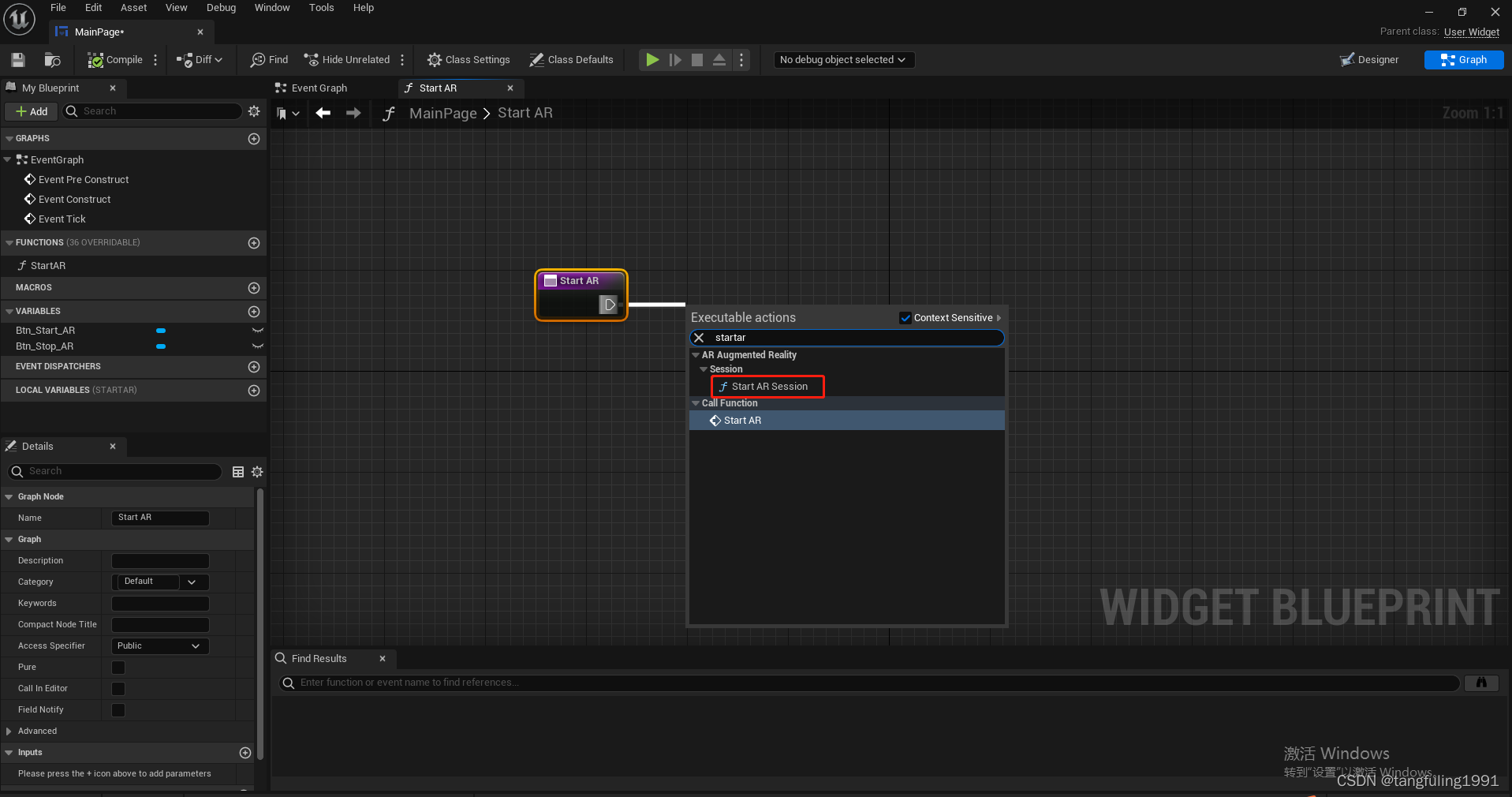The width and height of the screenshot is (1512, 797).
Task: Open graph bookmarks dropdown
Action: pos(288,114)
